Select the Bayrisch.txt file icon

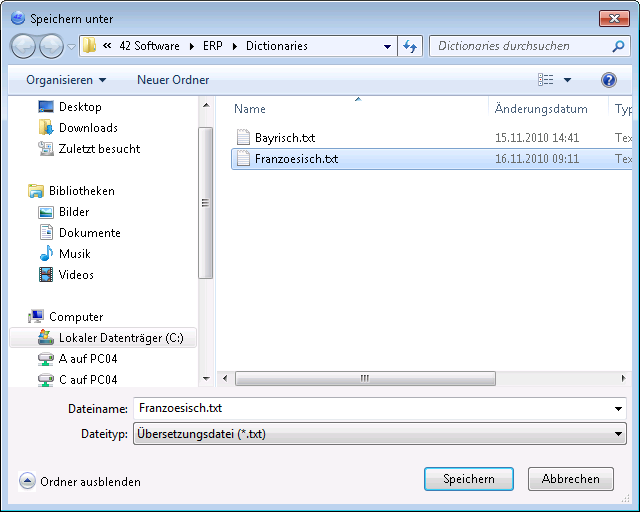tap(243, 138)
